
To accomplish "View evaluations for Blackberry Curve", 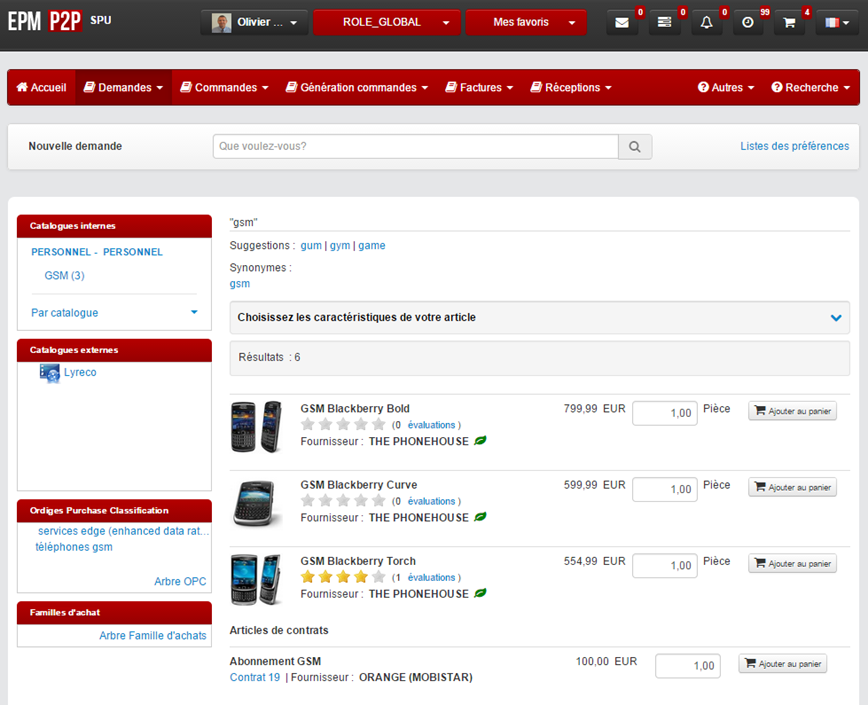I will point(431,501).
